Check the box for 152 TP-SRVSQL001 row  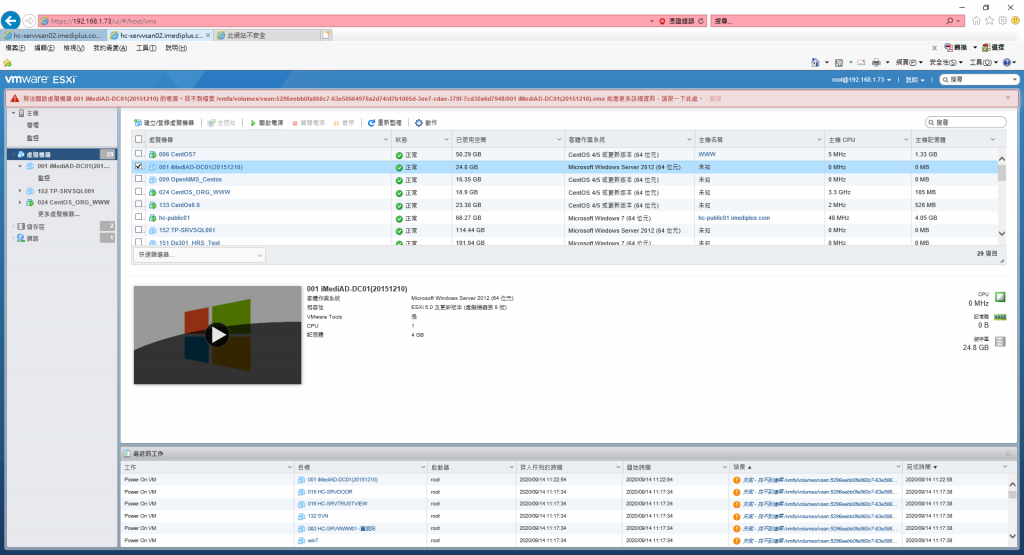(x=138, y=230)
